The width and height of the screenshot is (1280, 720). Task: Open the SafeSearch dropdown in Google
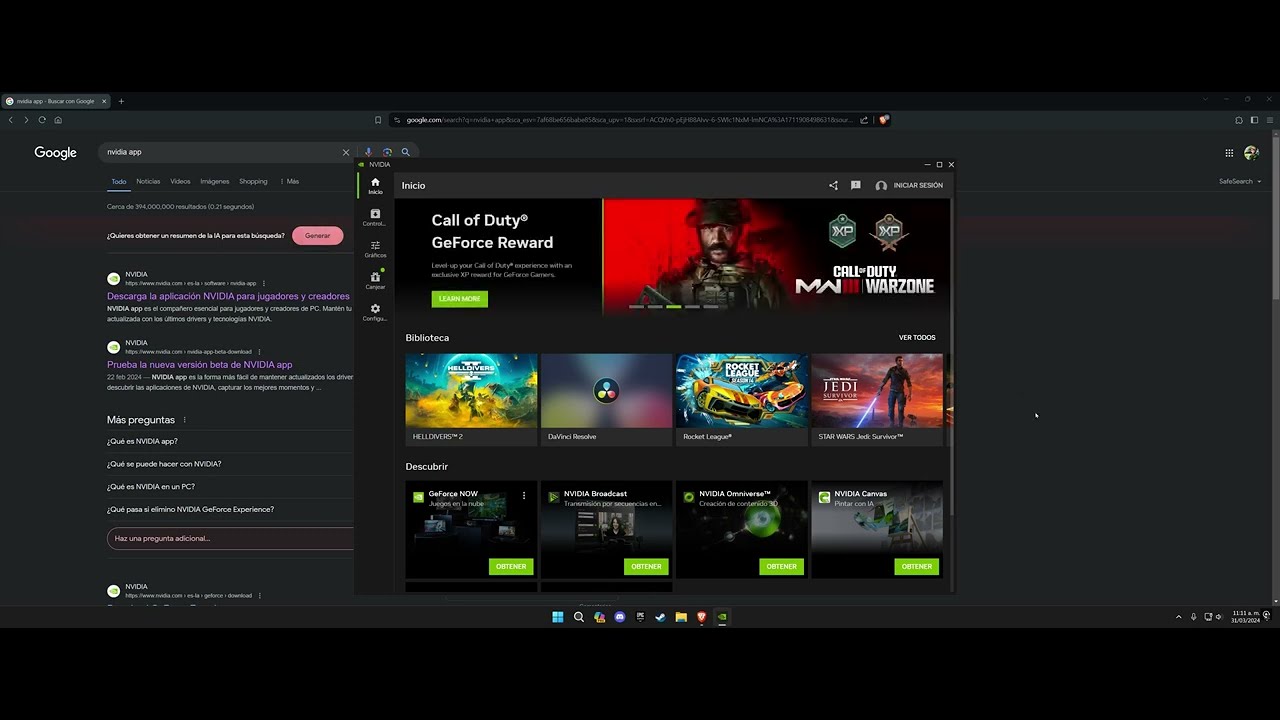[x=1240, y=181]
